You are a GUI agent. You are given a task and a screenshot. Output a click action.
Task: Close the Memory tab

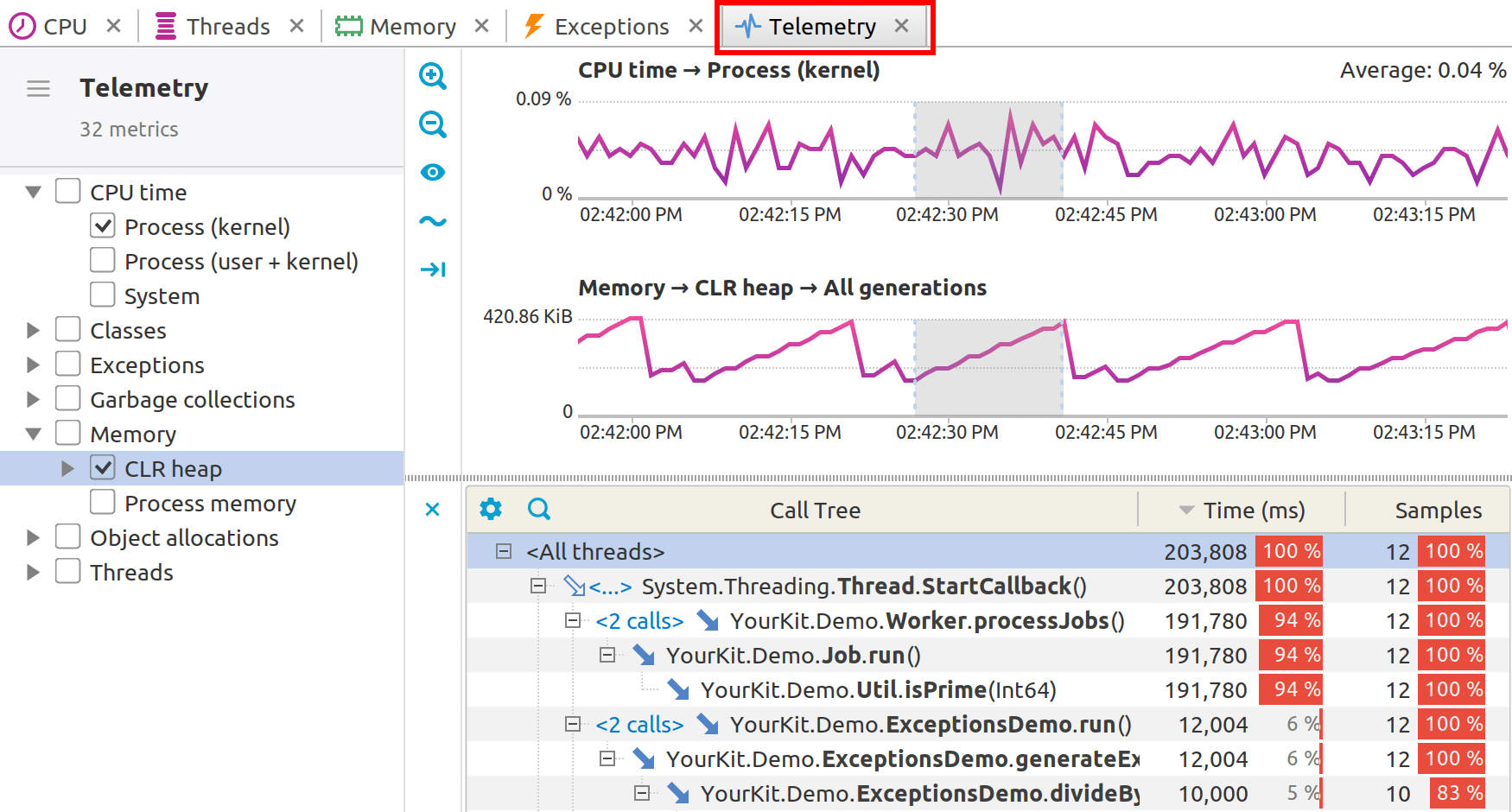481,26
